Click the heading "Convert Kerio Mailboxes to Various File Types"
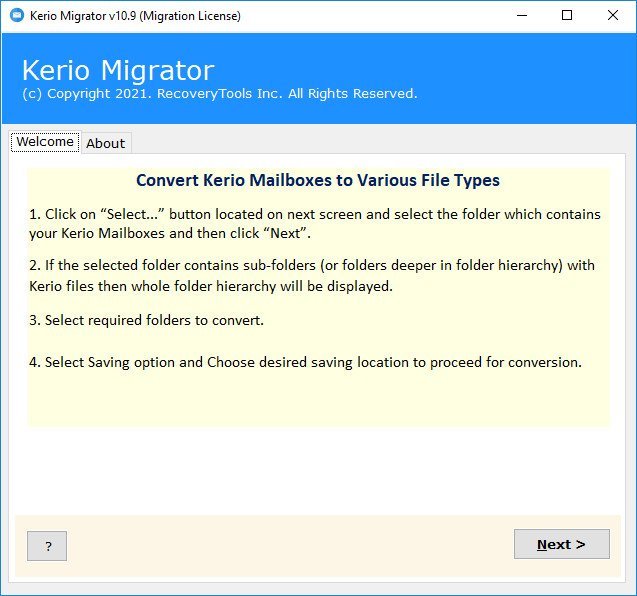This screenshot has height=596, width=637. point(318,180)
